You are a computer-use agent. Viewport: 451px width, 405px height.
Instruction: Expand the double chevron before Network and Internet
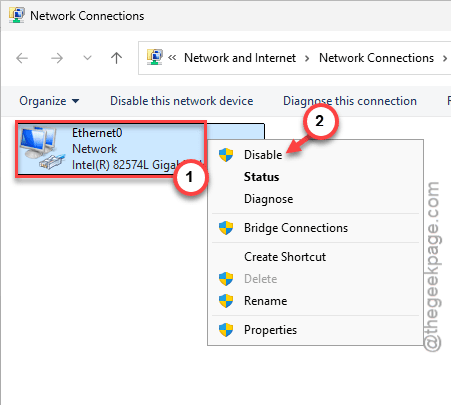(x=172, y=58)
